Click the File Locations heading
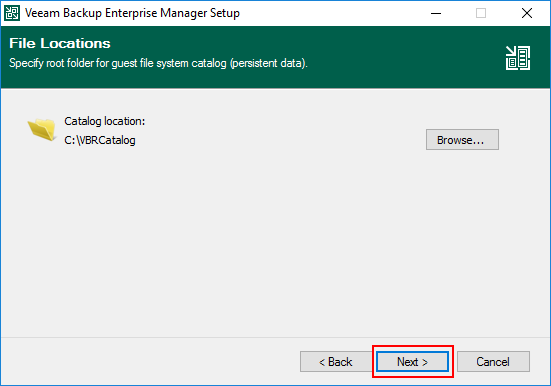Viewport: 551px width, 386px height. tap(60, 43)
